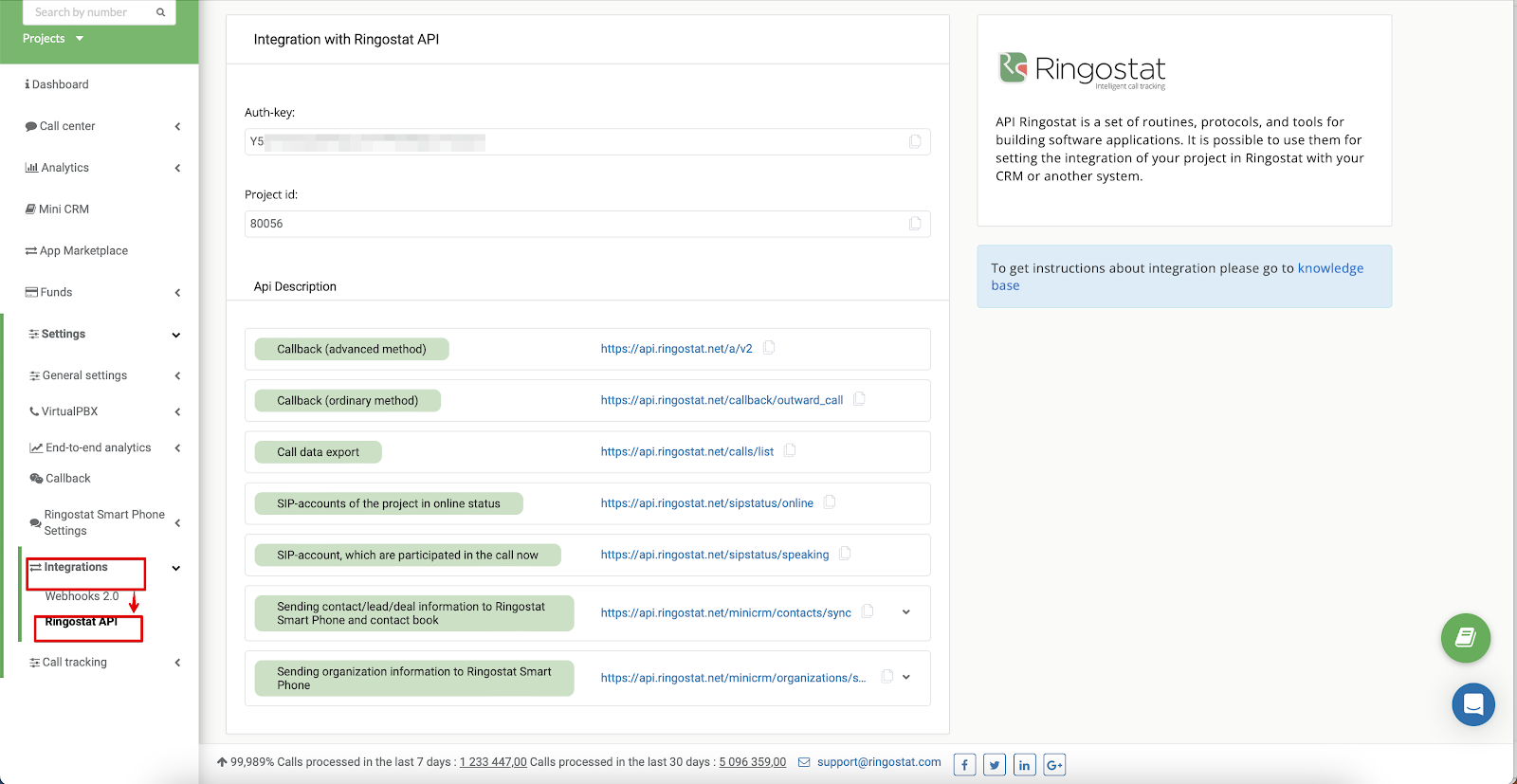Open the sipstatus/online URL link
1517x784 pixels.
point(706,503)
